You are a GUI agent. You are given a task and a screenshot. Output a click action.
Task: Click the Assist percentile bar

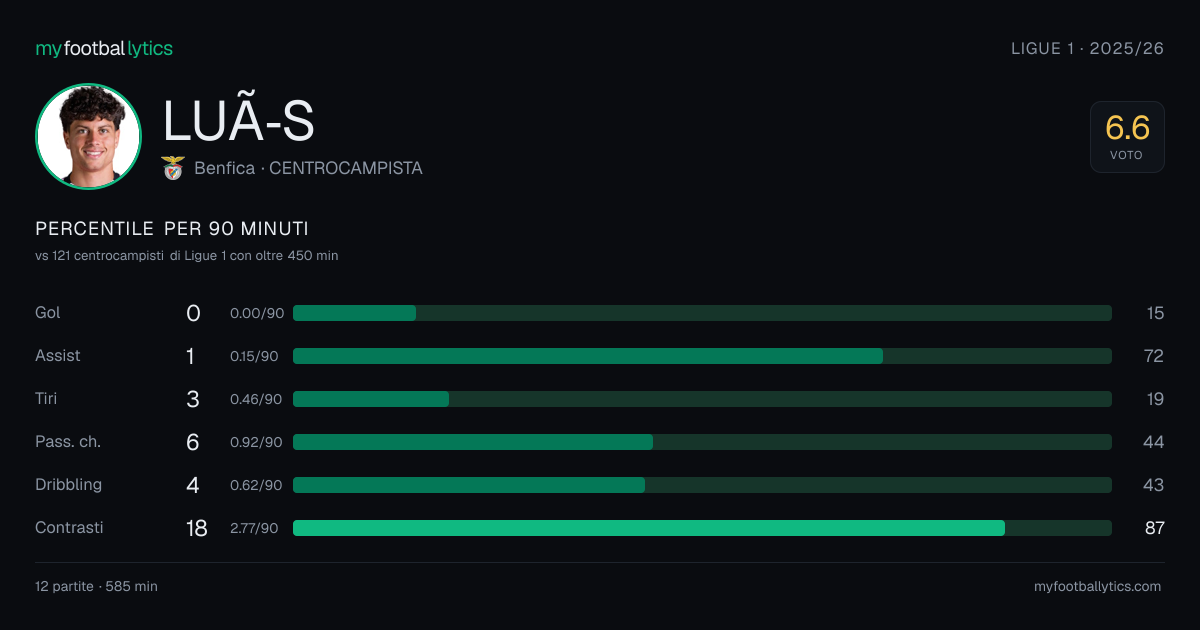[702, 356]
